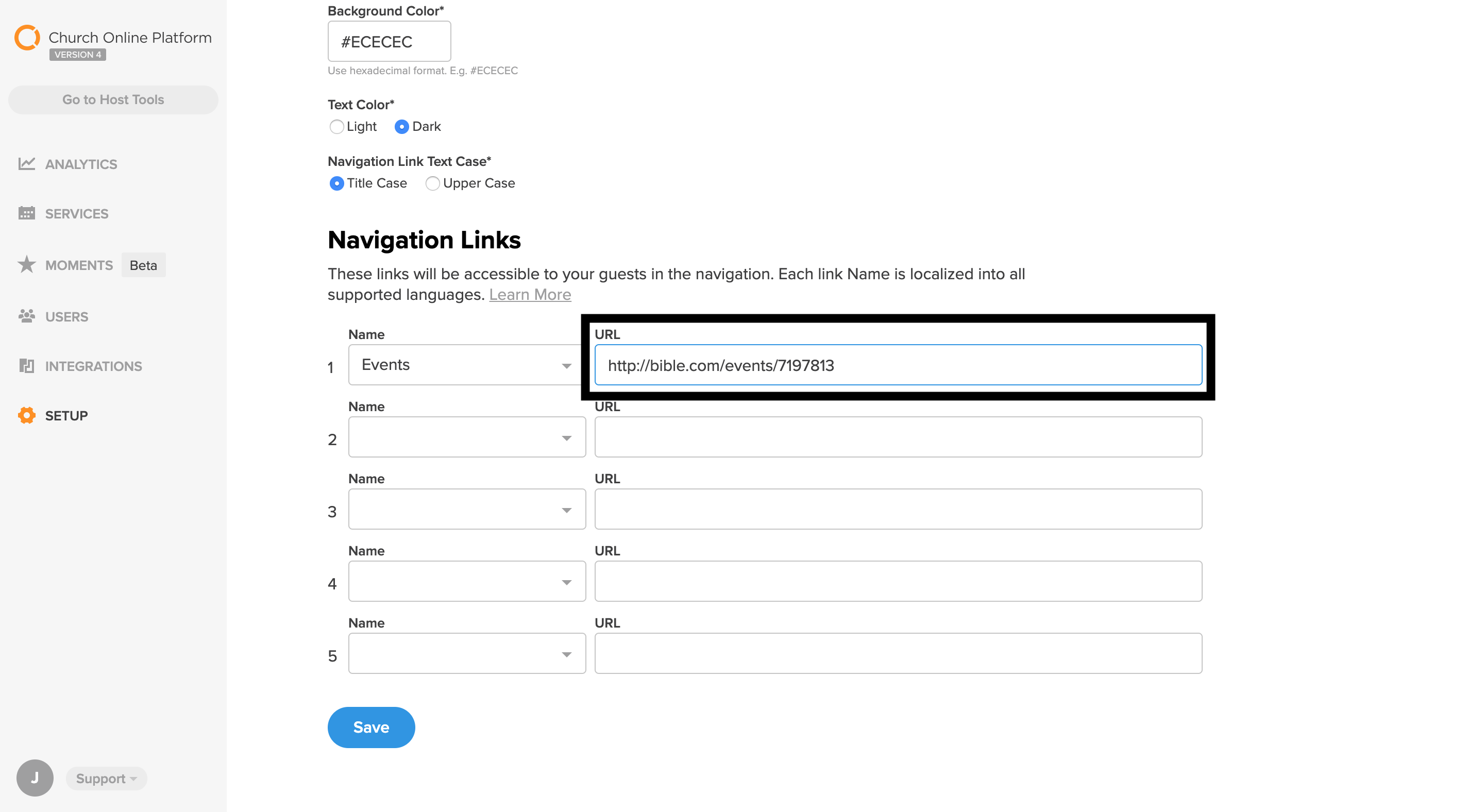Click the Integrations puzzle icon
Viewport: 1484px width, 812px height.
coord(26,366)
